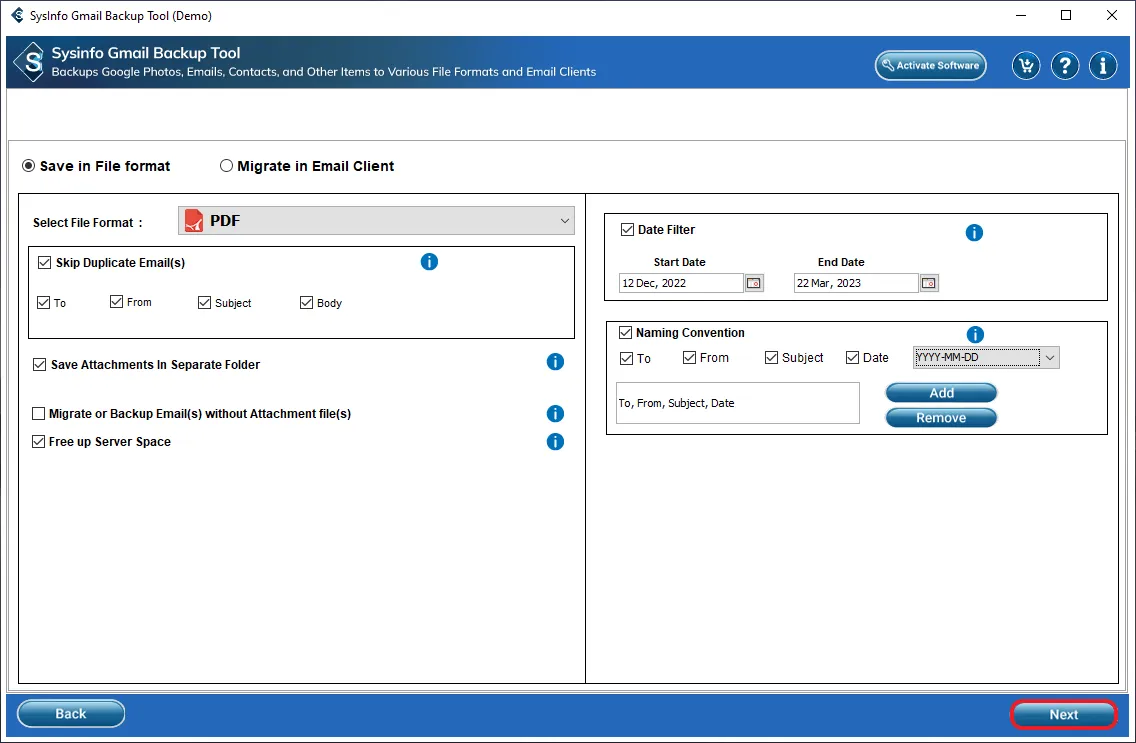
Task: Open the help question mark icon
Action: (x=1065, y=66)
